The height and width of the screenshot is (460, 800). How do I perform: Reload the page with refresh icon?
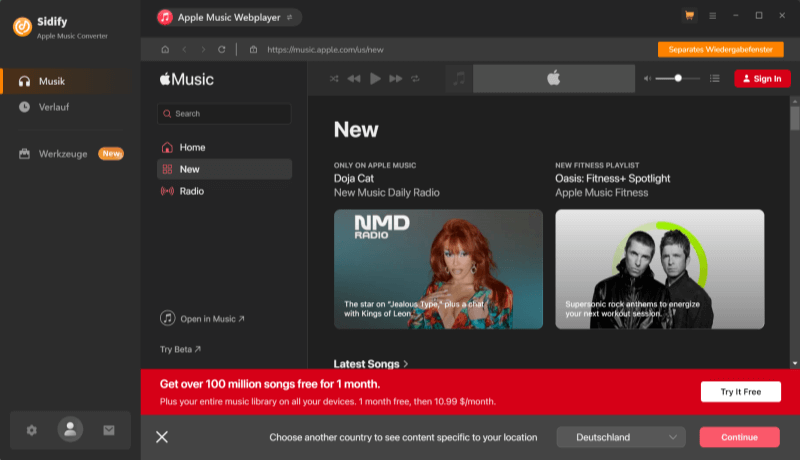221,49
